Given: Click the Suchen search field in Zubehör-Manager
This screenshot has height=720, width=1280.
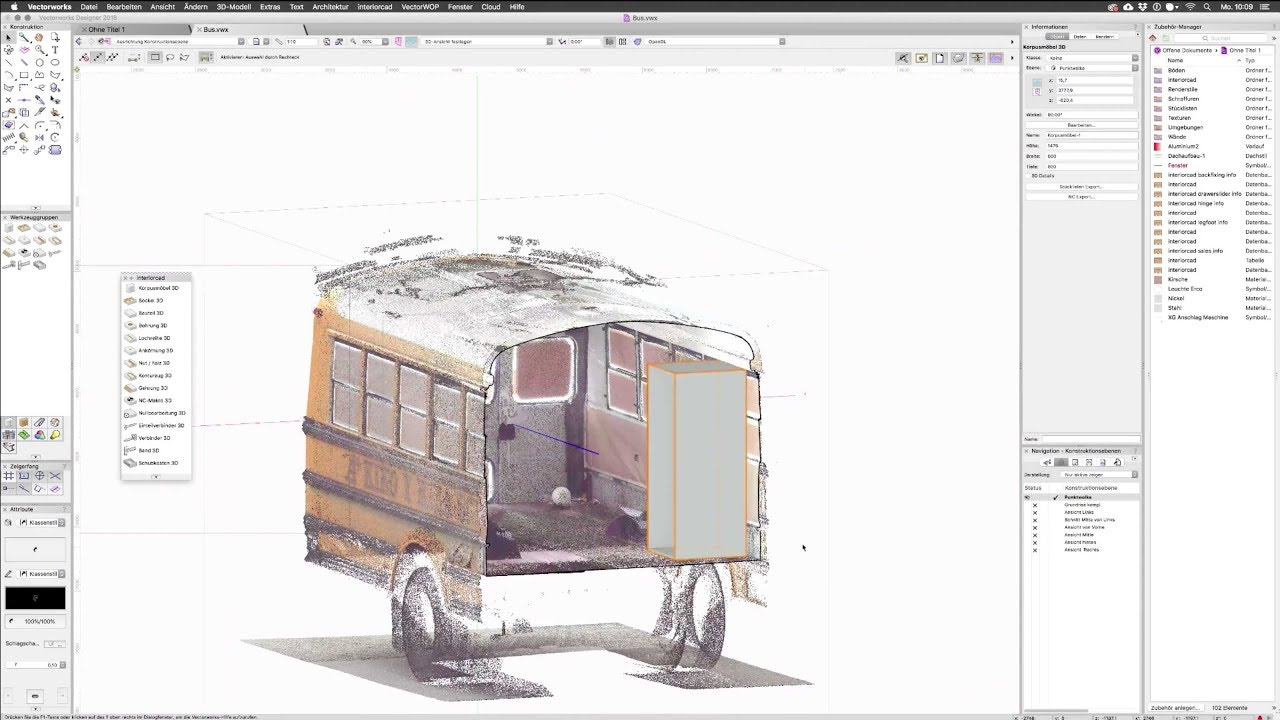Looking at the screenshot, I should pos(1221,38).
